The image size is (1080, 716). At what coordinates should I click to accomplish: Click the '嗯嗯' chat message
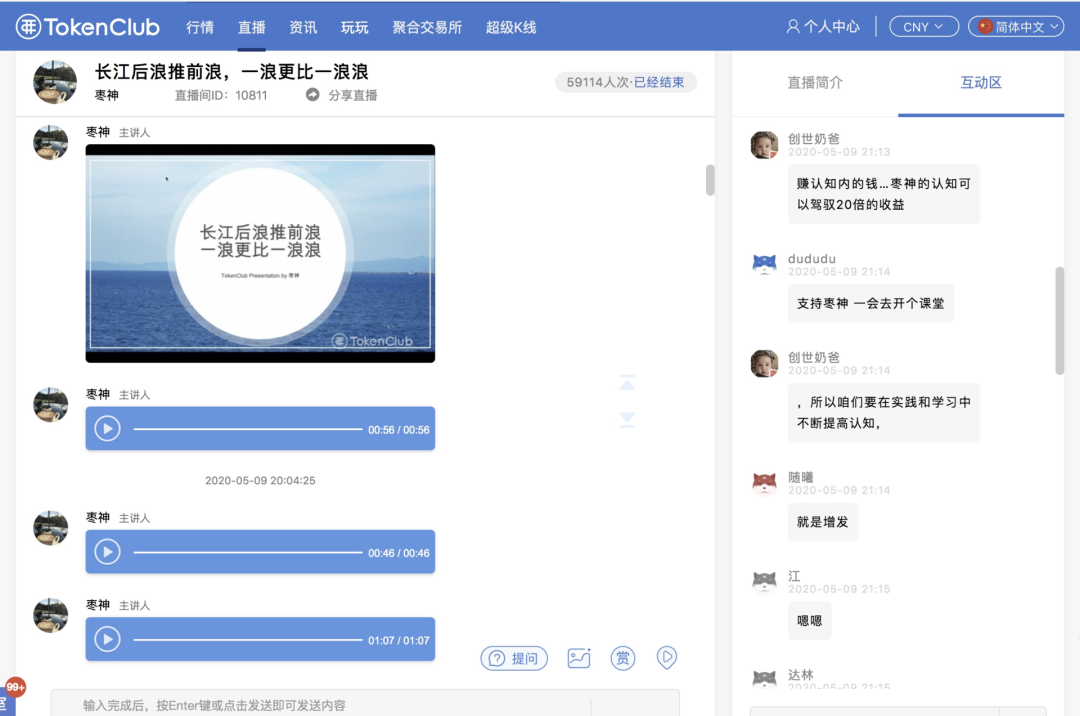coord(809,621)
